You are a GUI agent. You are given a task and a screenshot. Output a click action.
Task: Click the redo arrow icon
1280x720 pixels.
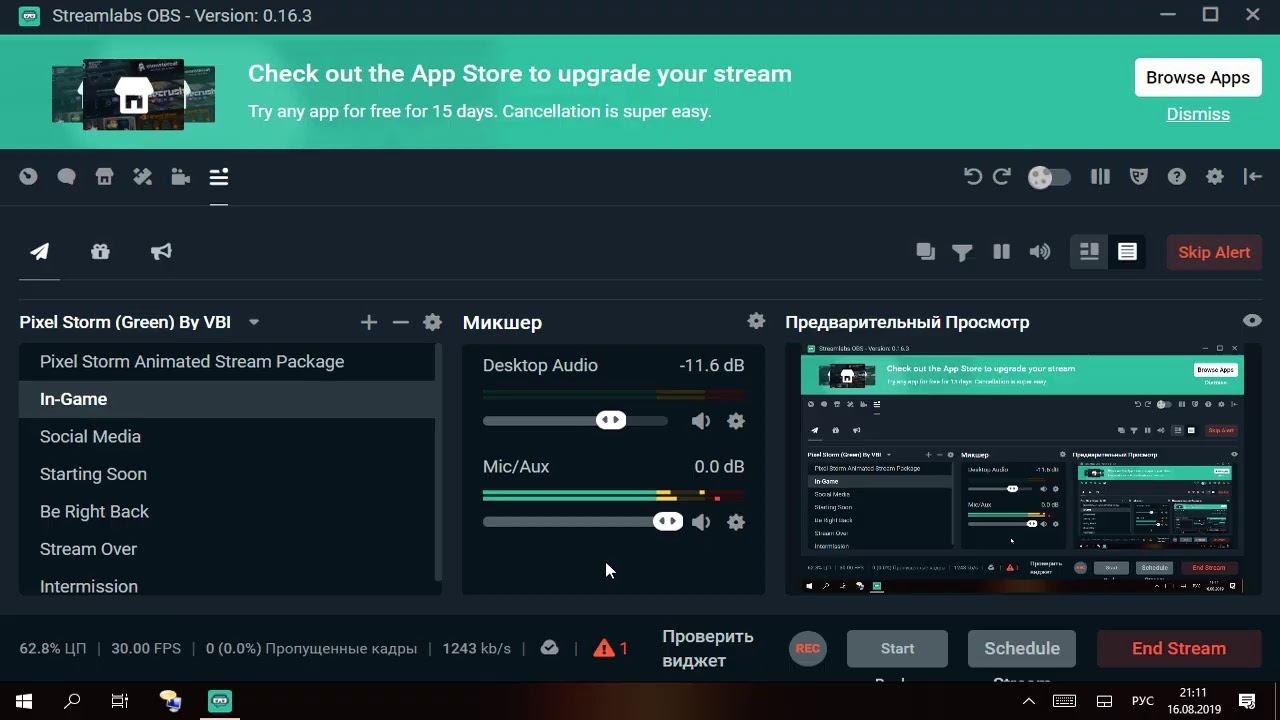(x=1002, y=177)
